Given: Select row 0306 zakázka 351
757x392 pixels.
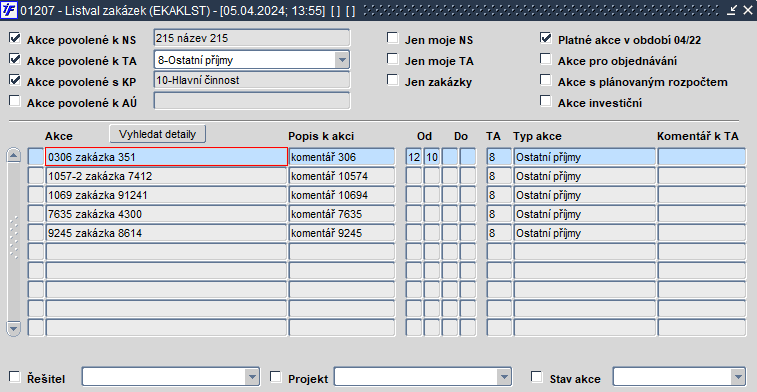Looking at the screenshot, I should [x=167, y=157].
